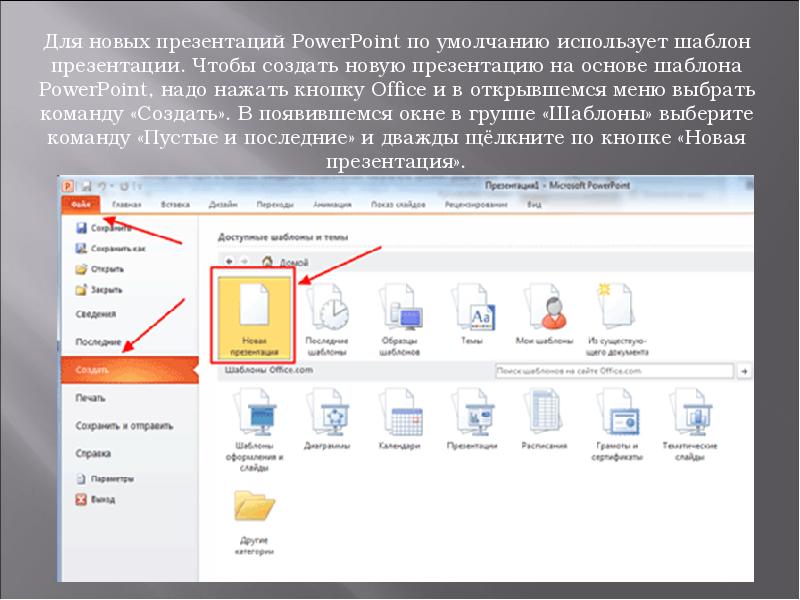The height and width of the screenshot is (600, 800).
Task: Select the Создать menu item
Action: [x=130, y=370]
